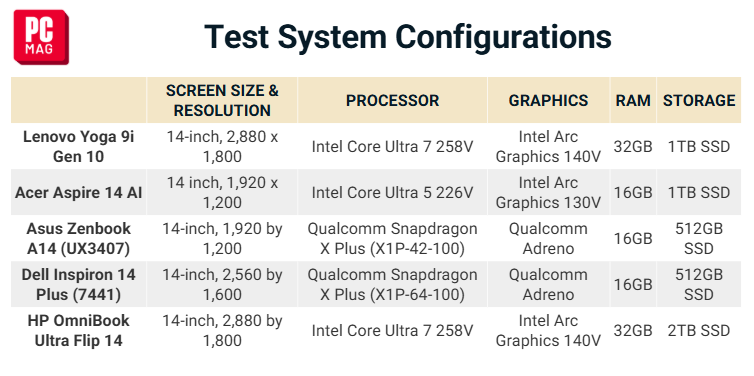Select the Processor column header
The width and height of the screenshot is (754, 376).
(392, 100)
